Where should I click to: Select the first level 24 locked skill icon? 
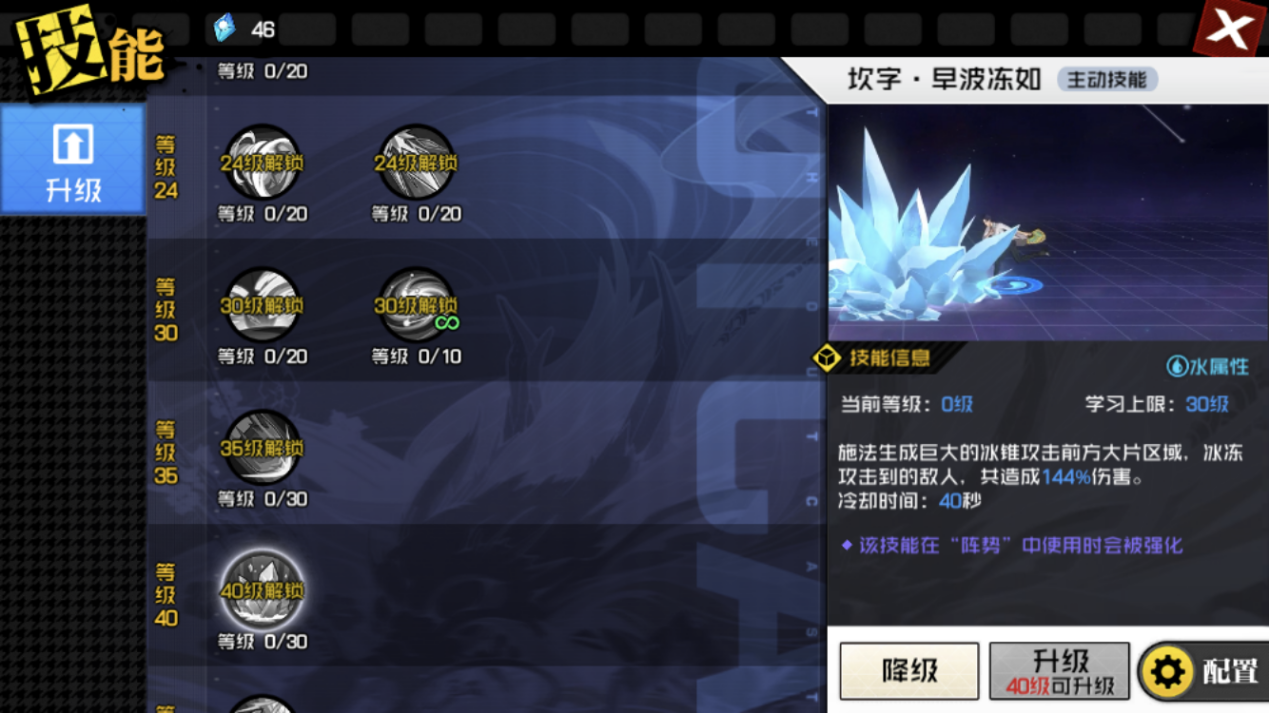coord(262,162)
